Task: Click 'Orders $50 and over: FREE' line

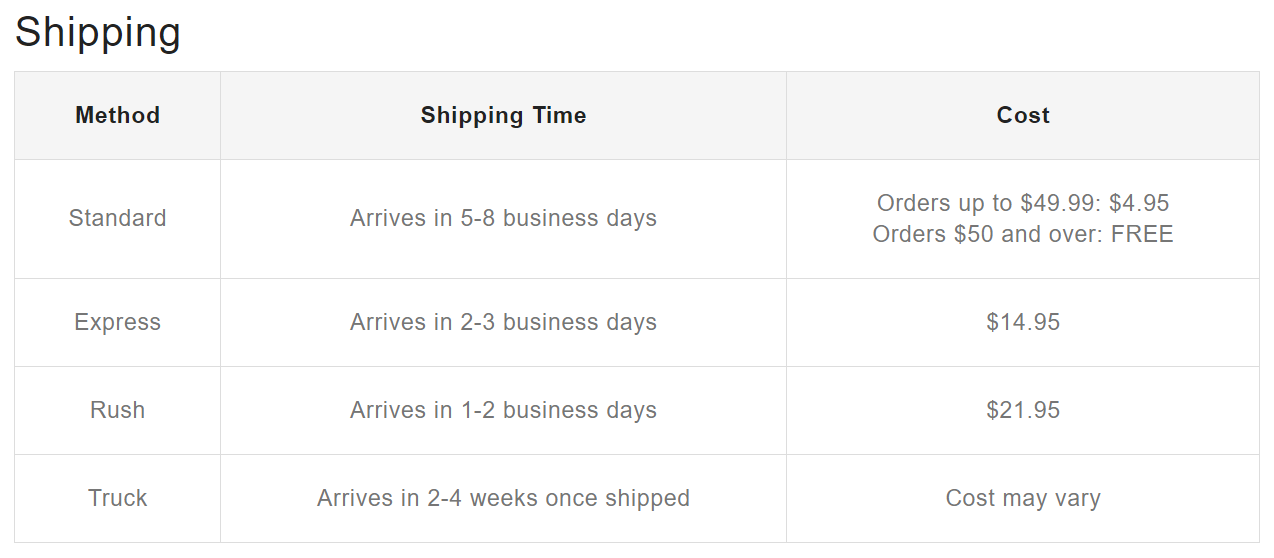Action: point(1022,234)
